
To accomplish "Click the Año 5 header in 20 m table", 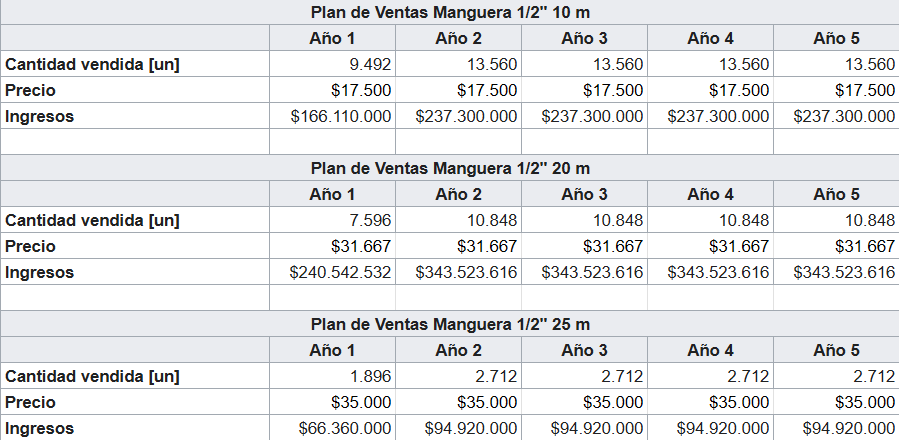I will click(837, 194).
